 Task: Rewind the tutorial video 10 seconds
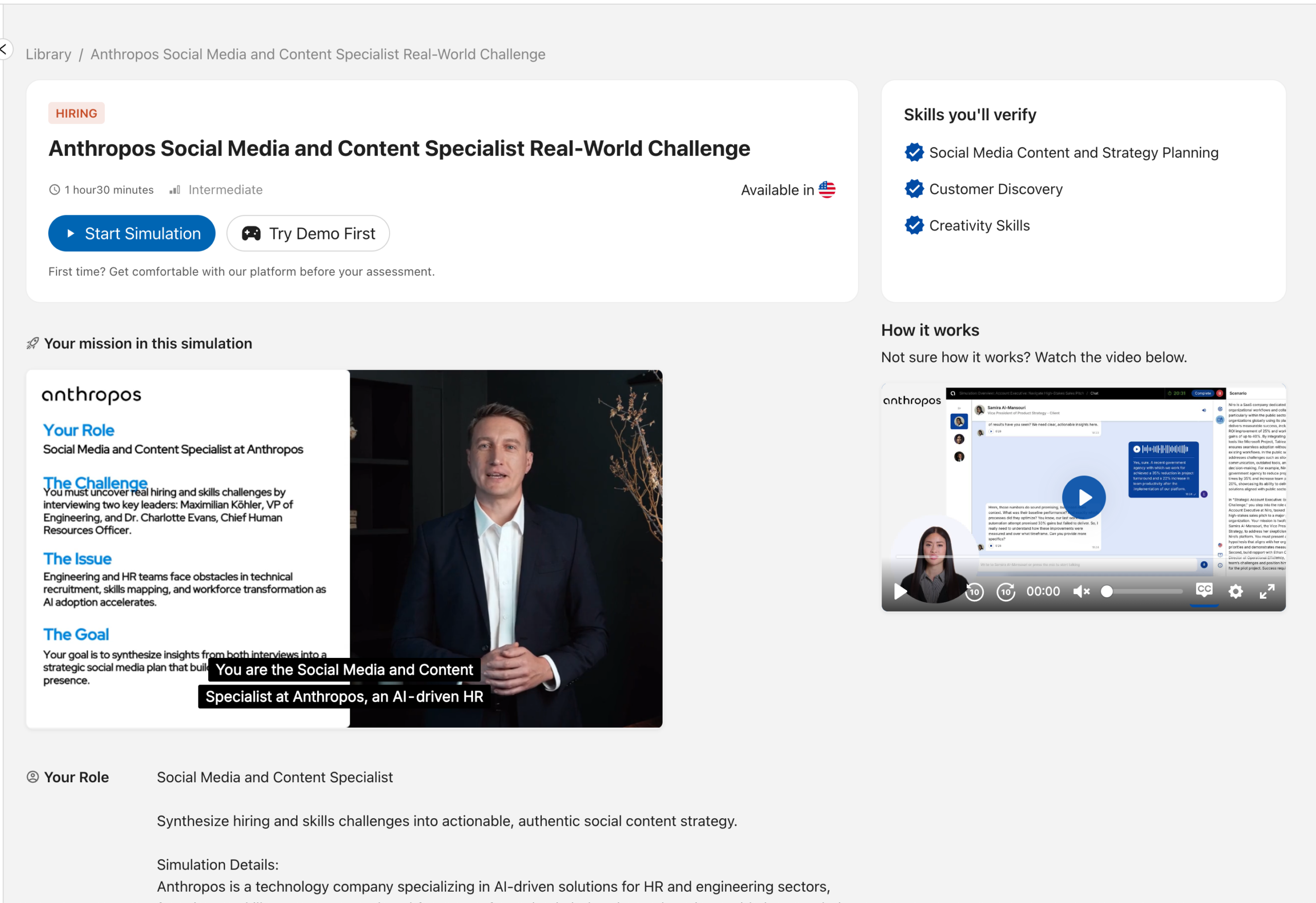[x=975, y=592]
